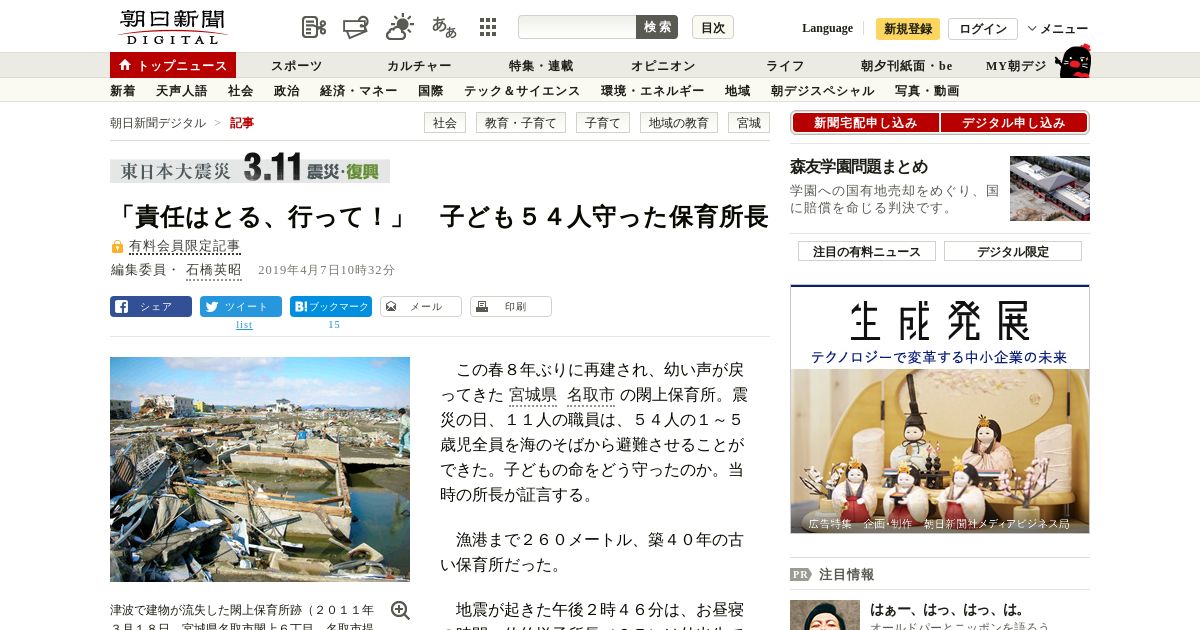Click the 有料会員限定記事 link

pyautogui.click(x=185, y=246)
